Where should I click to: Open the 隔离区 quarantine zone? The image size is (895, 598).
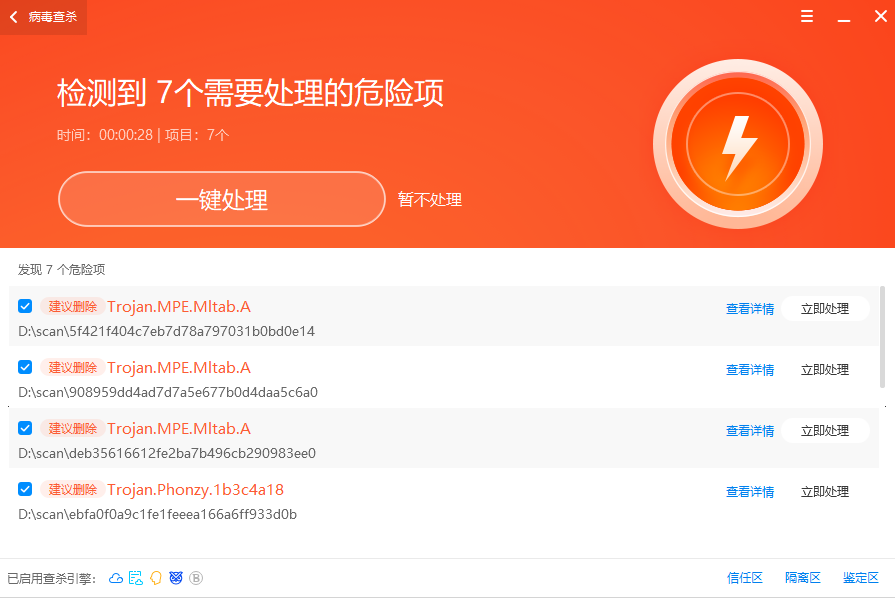tap(802, 578)
